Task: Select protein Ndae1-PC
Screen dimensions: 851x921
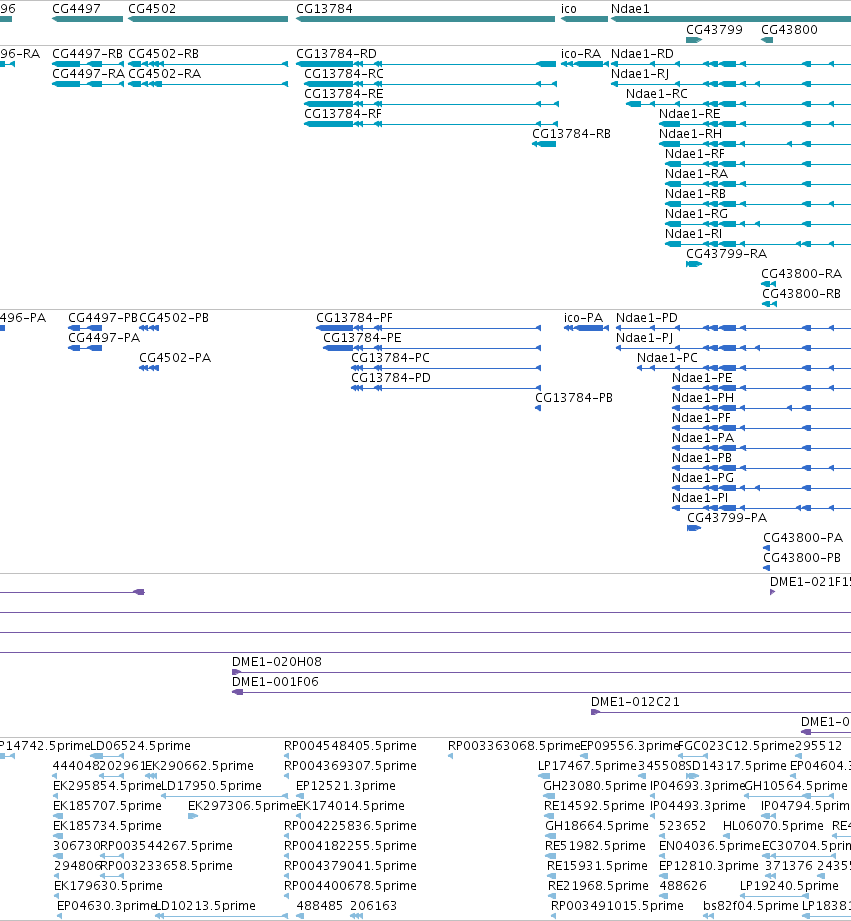Action: pyautogui.click(x=744, y=368)
